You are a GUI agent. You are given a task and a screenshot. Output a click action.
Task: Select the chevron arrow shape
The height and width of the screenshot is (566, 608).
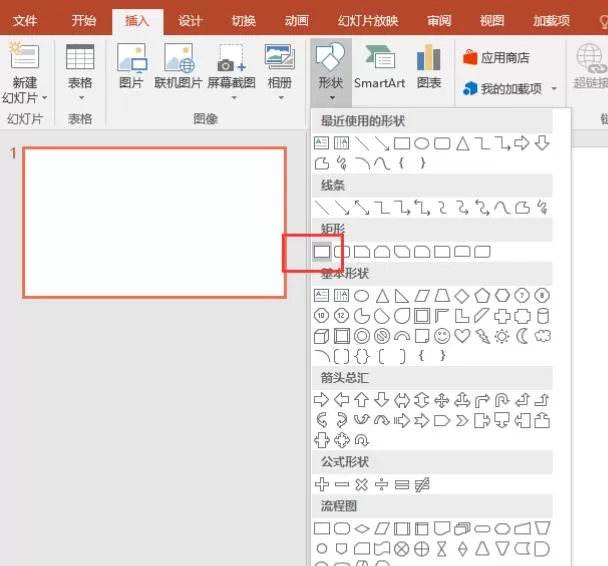(x=462, y=420)
